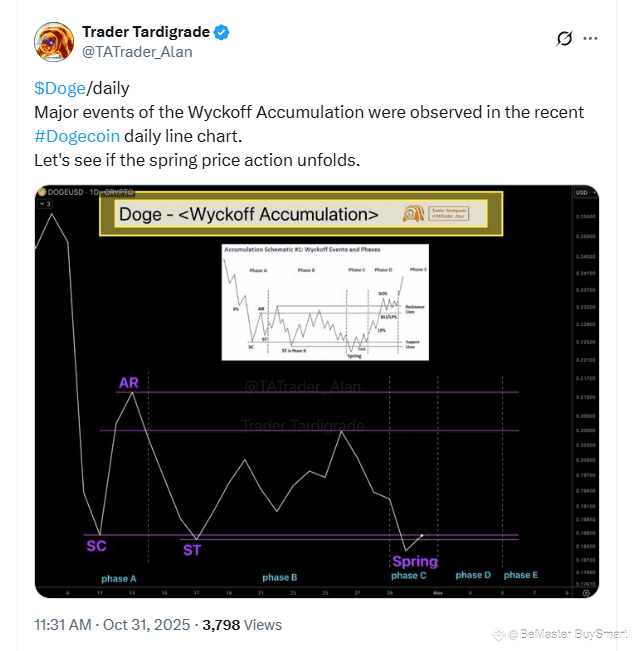Image resolution: width=635 pixels, height=651 pixels.
Task: Click the DOGEUSD coin icon in chart
Action: point(42,191)
